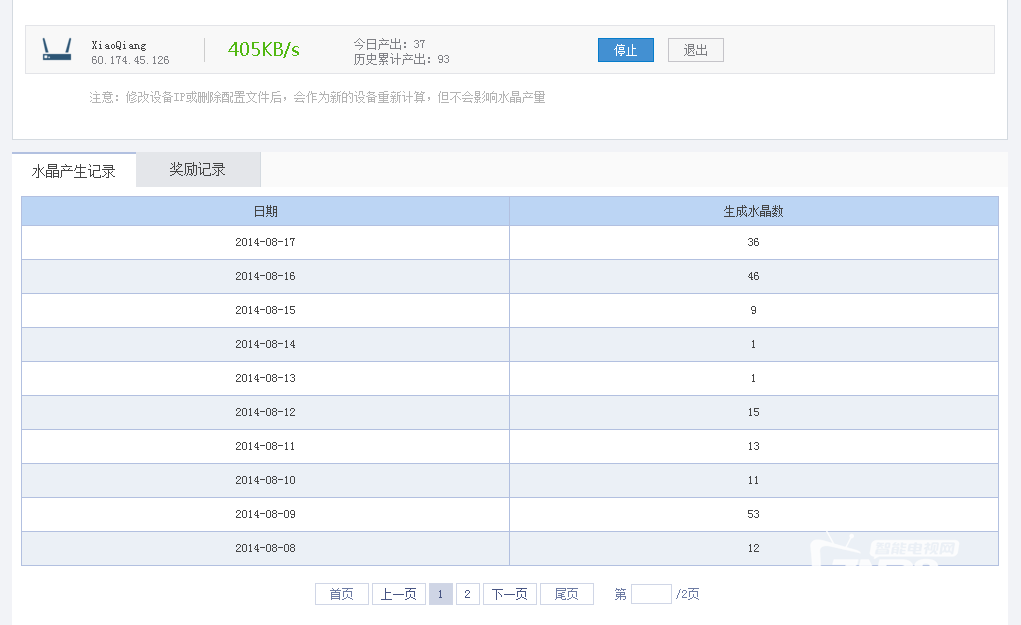
Task: Select date cell 2014-08-10
Action: [x=266, y=480]
